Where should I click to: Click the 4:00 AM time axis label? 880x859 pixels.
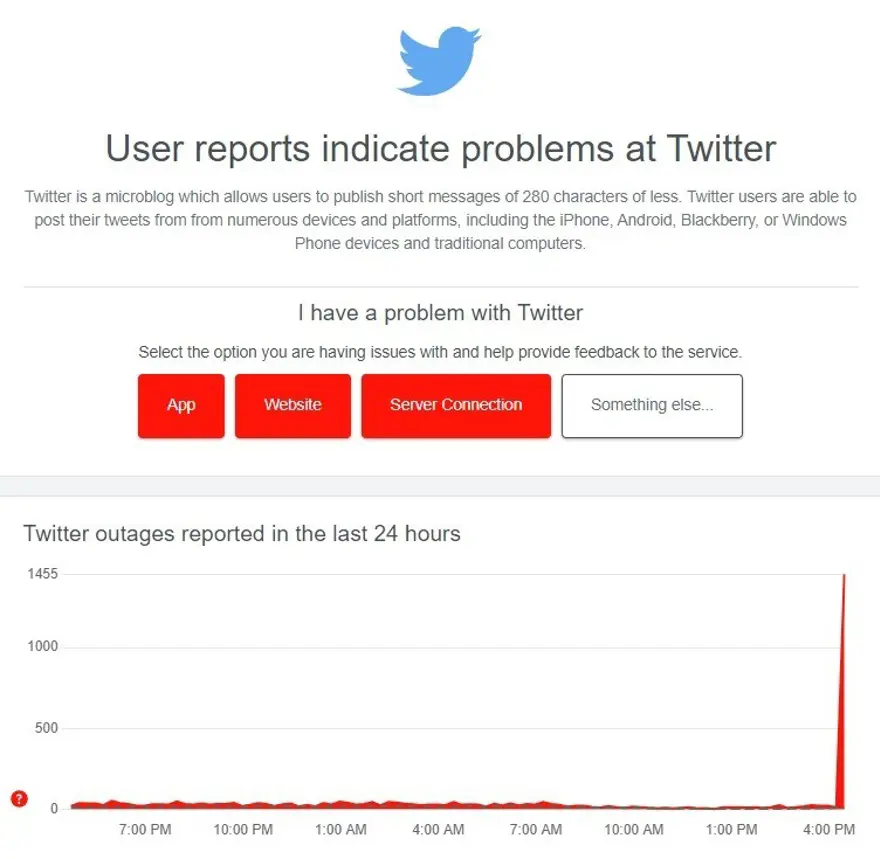[x=438, y=830]
